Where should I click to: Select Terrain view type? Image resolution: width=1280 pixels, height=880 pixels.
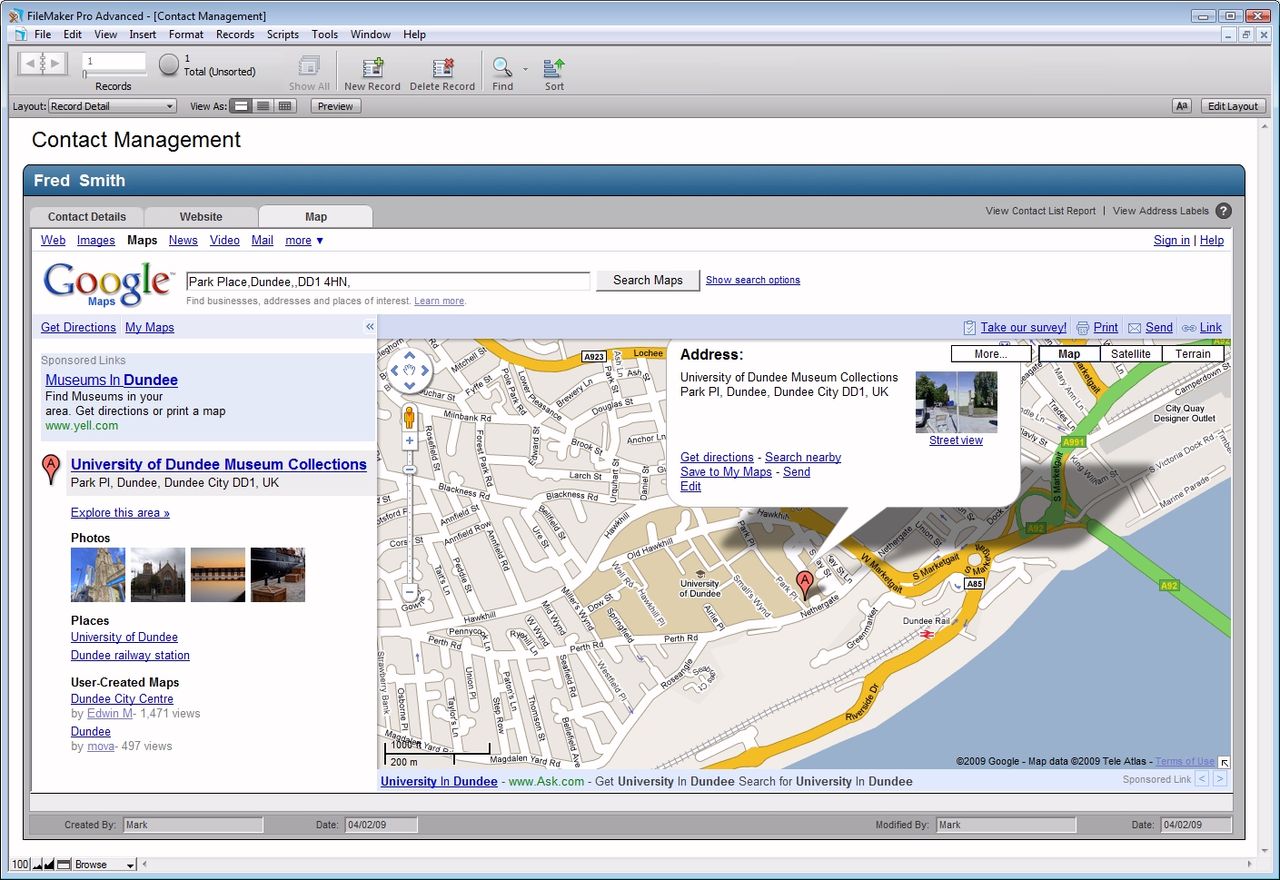(x=1193, y=354)
